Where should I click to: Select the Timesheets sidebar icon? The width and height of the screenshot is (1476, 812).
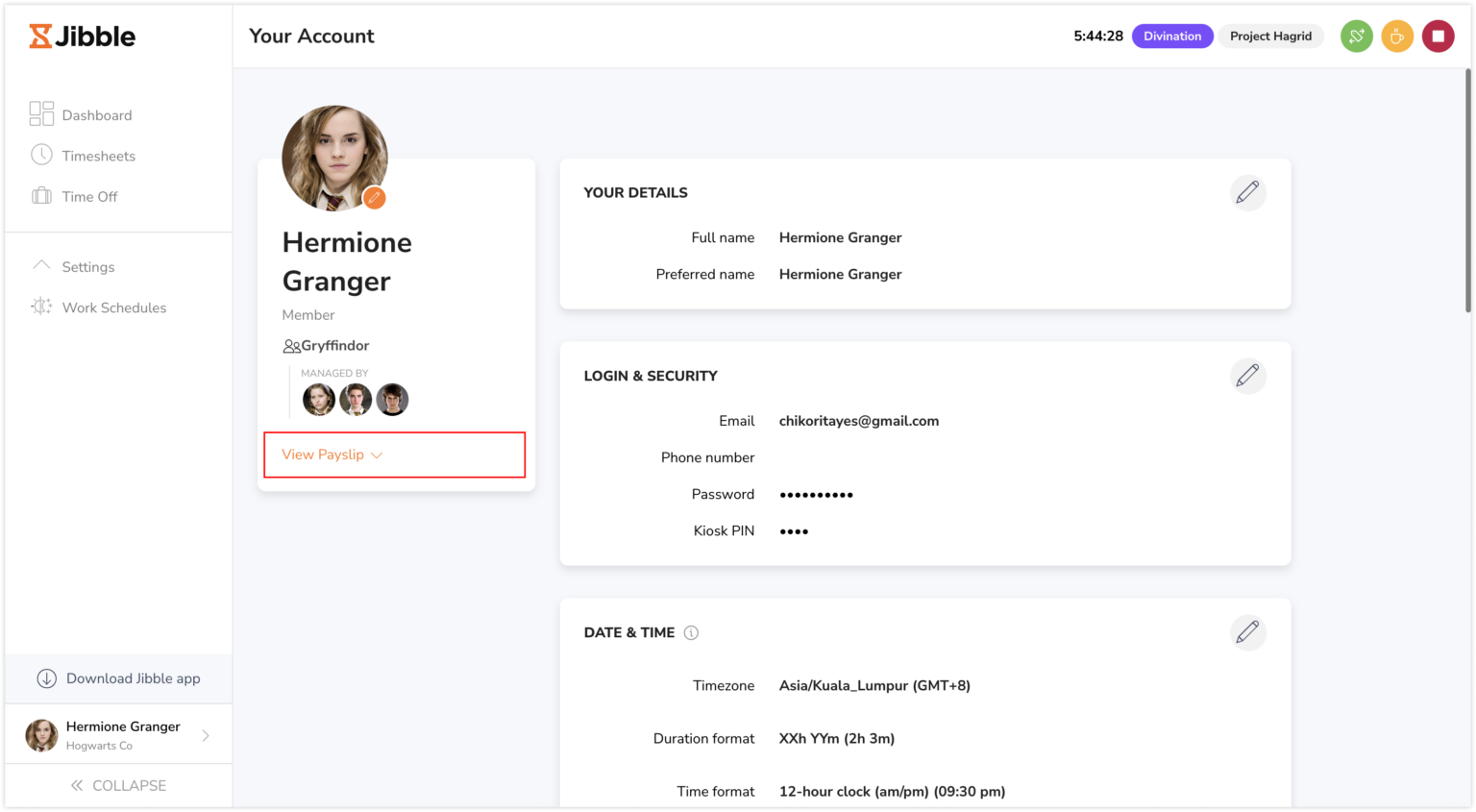coord(42,155)
